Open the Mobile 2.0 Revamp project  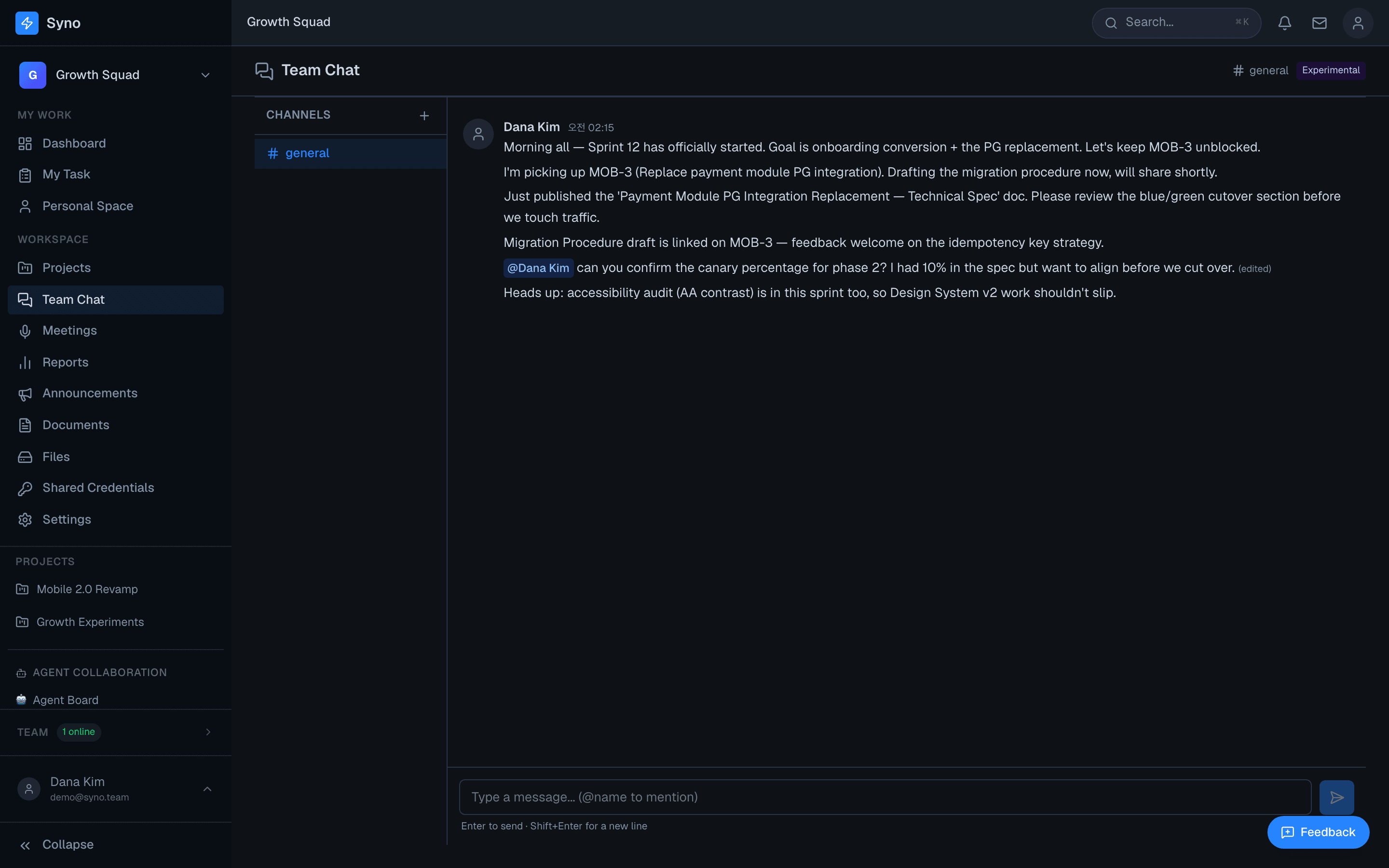tap(116, 589)
